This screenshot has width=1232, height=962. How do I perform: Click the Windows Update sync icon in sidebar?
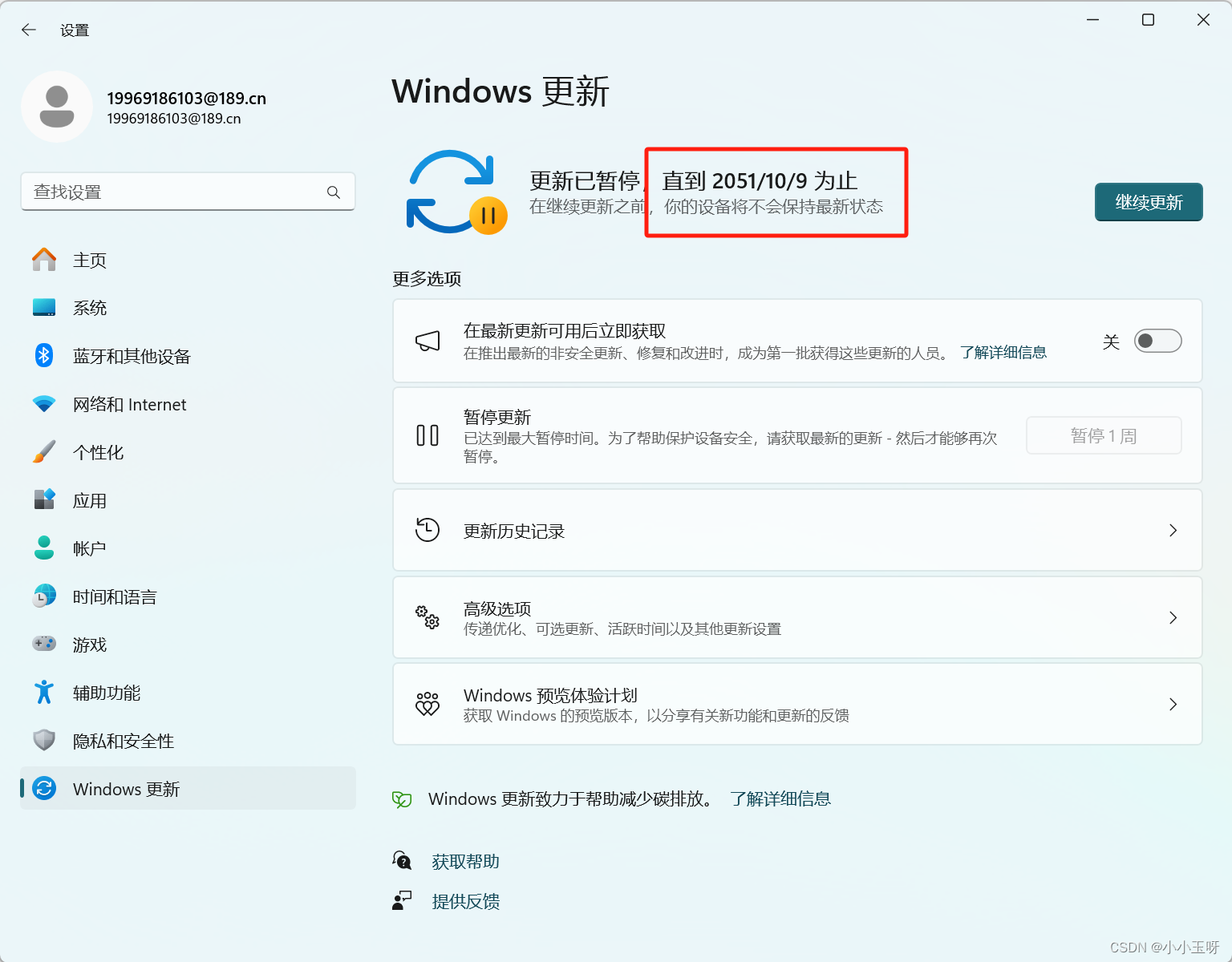(44, 788)
